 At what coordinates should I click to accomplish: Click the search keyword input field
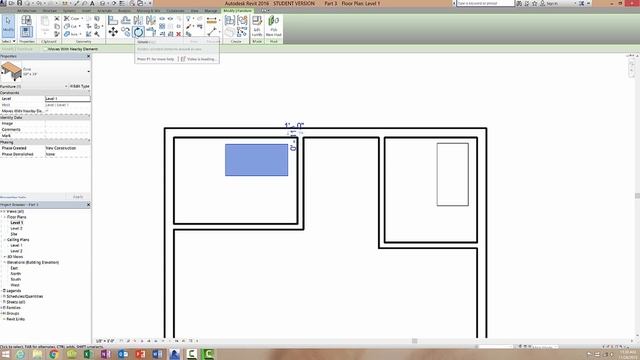pos(485,3)
